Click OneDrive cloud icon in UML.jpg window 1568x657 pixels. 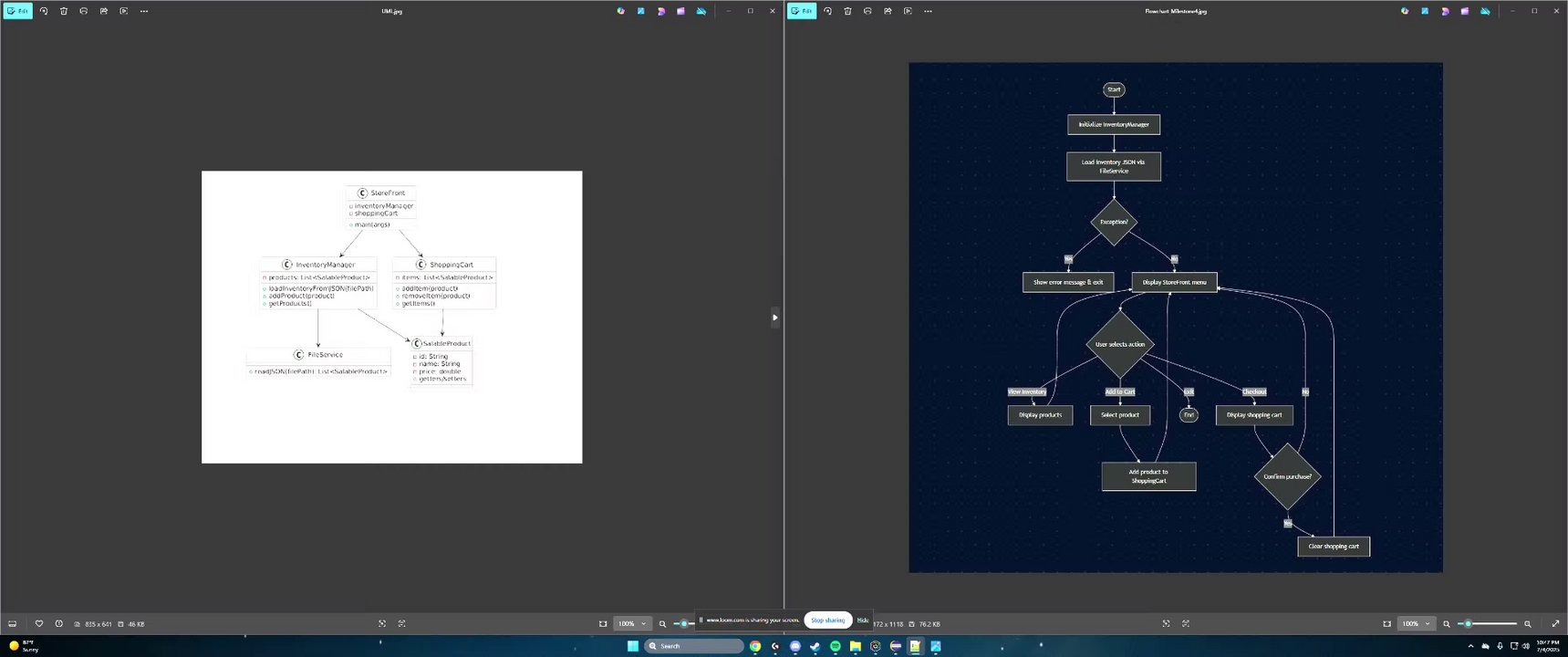pyautogui.click(x=701, y=11)
